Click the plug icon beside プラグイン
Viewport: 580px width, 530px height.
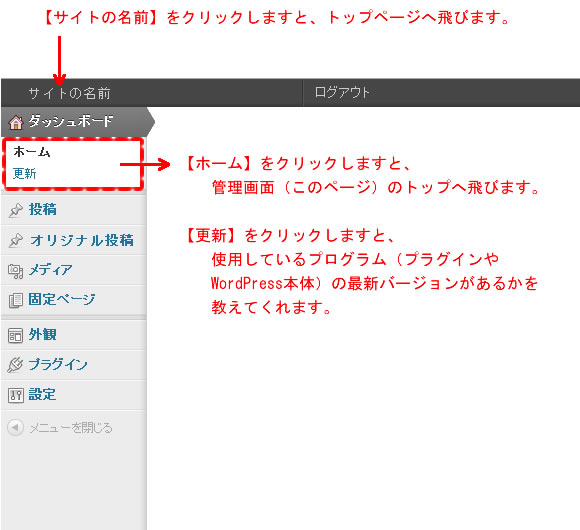[x=16, y=365]
